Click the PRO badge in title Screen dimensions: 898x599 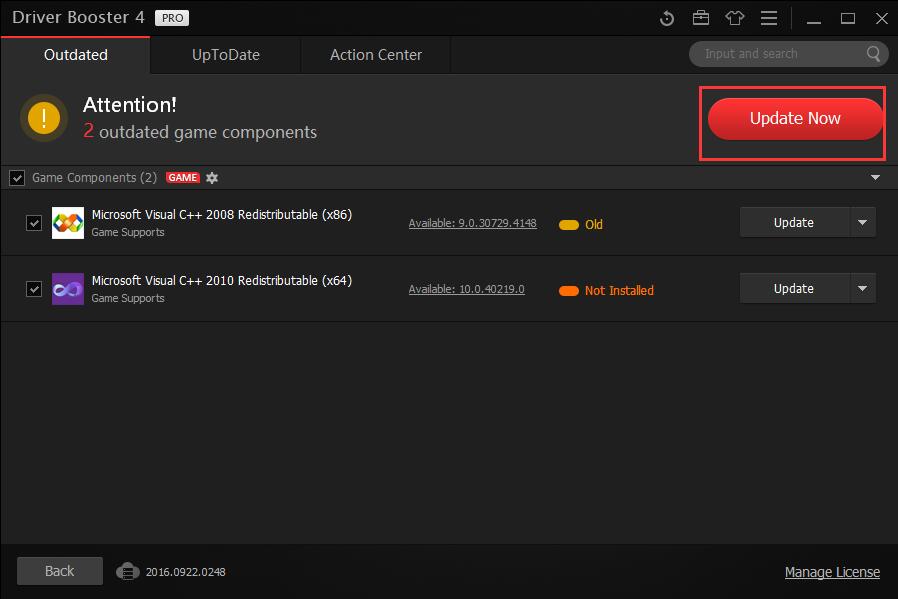(x=172, y=18)
